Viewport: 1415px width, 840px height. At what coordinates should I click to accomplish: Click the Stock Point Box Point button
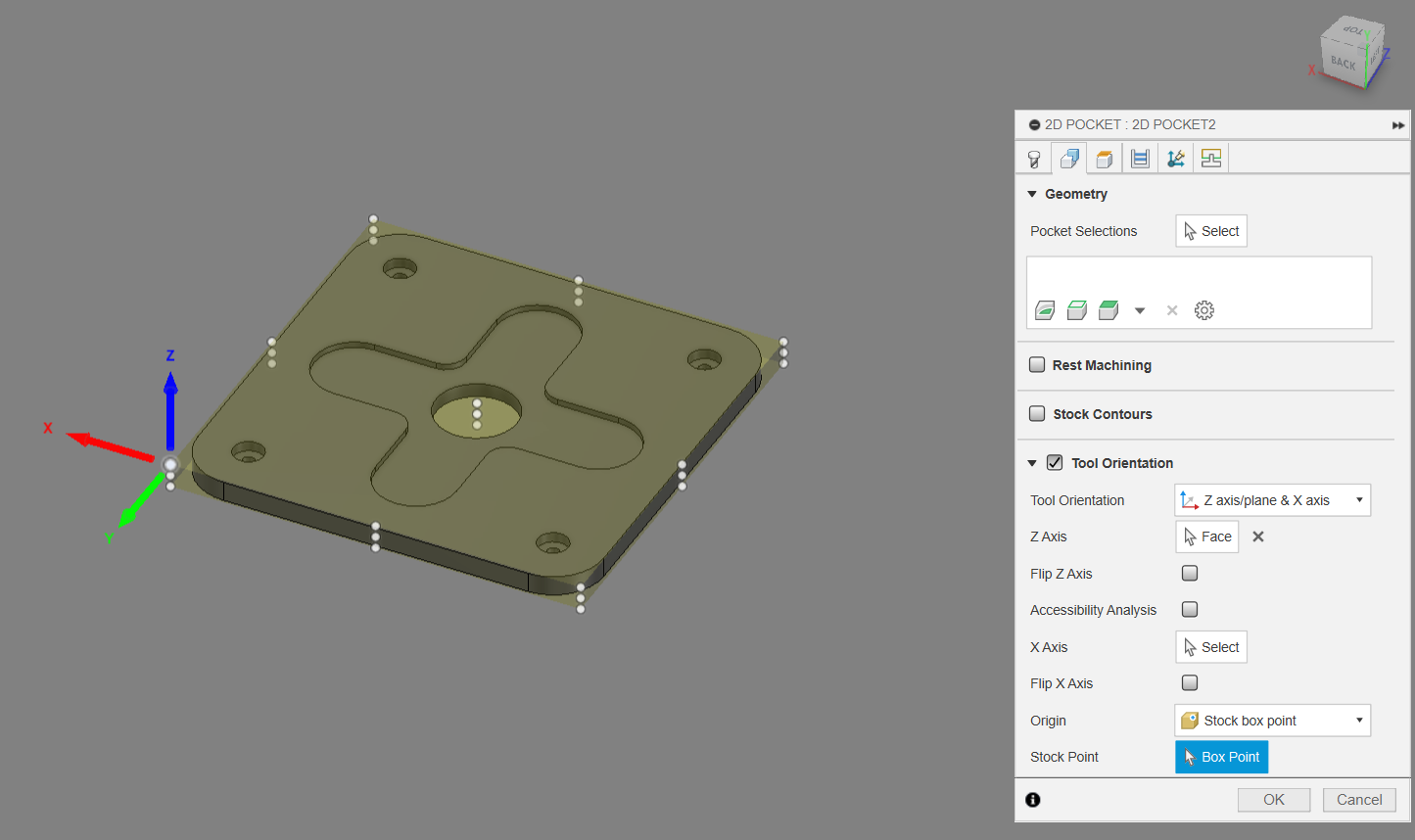[1222, 757]
